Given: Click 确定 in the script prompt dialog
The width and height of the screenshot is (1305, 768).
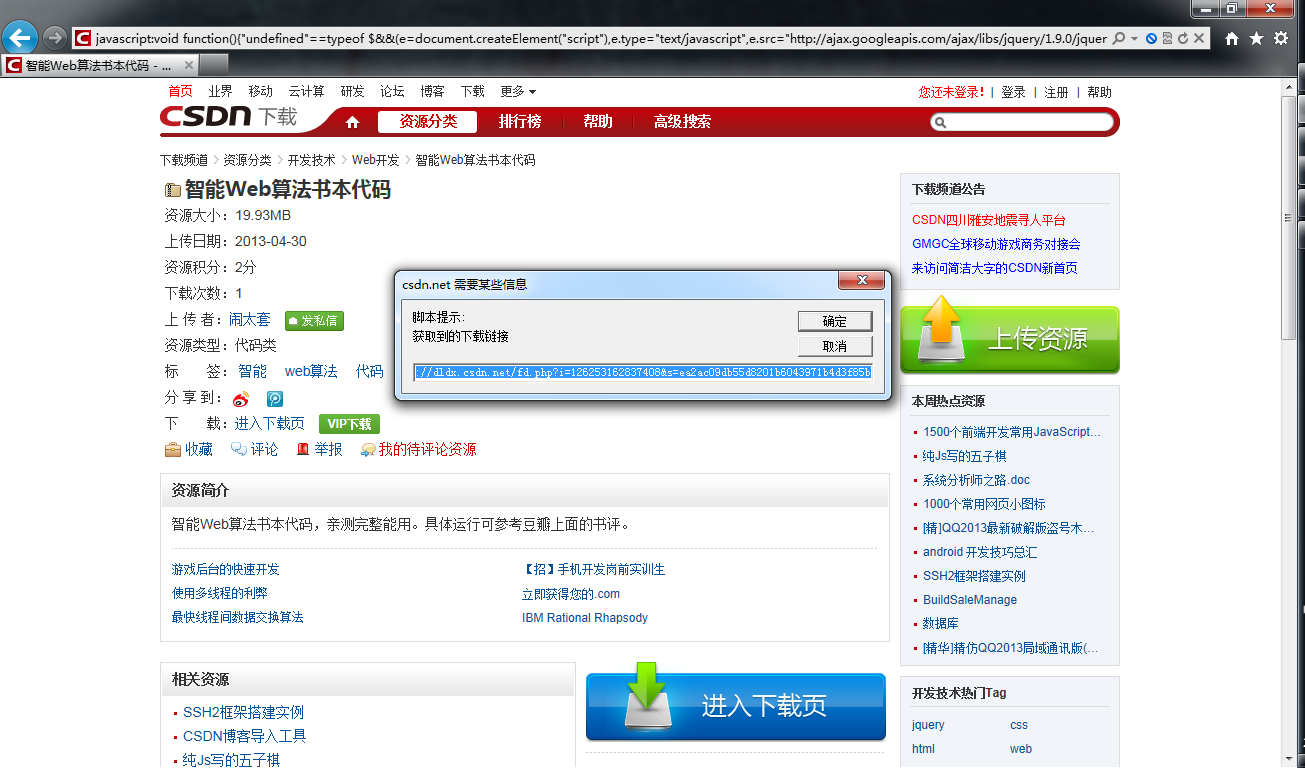Looking at the screenshot, I should (x=835, y=321).
